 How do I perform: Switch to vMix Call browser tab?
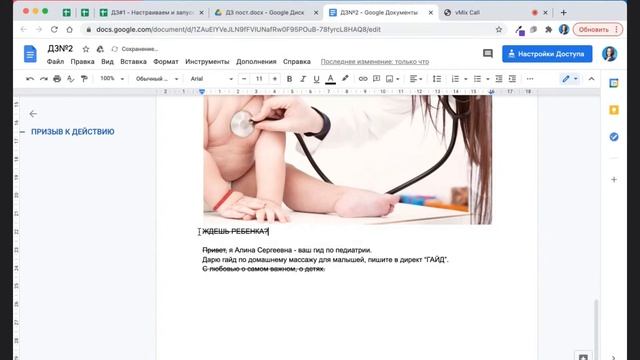point(496,13)
